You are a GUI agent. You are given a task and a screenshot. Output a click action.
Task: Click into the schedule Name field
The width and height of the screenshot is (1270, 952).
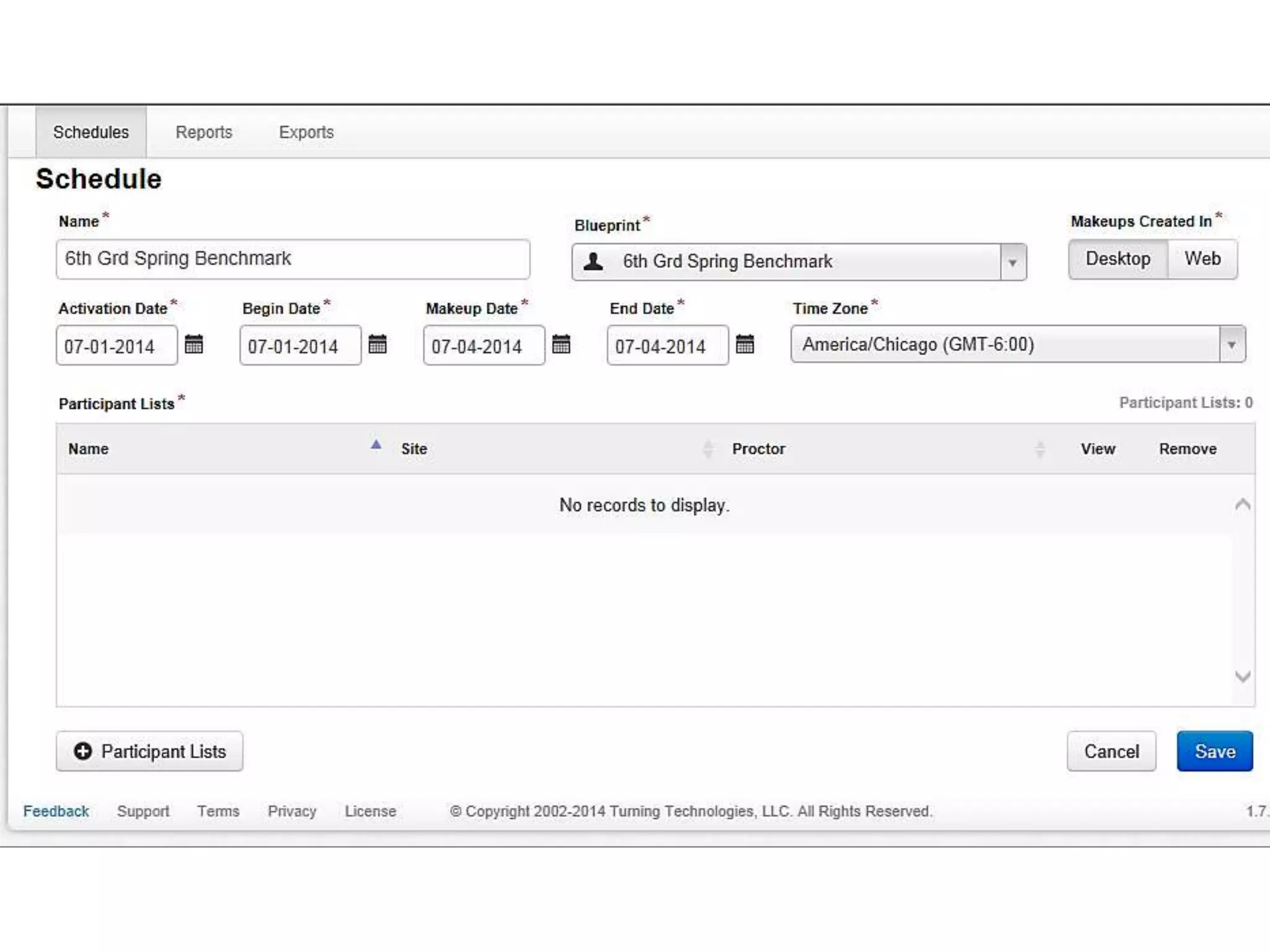293,259
